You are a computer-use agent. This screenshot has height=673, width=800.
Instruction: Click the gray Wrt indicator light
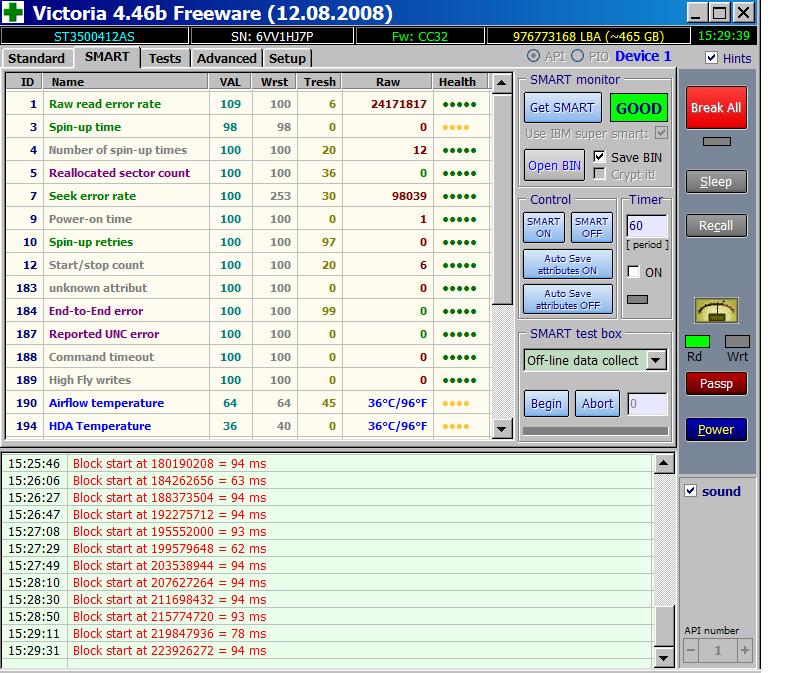(x=737, y=341)
